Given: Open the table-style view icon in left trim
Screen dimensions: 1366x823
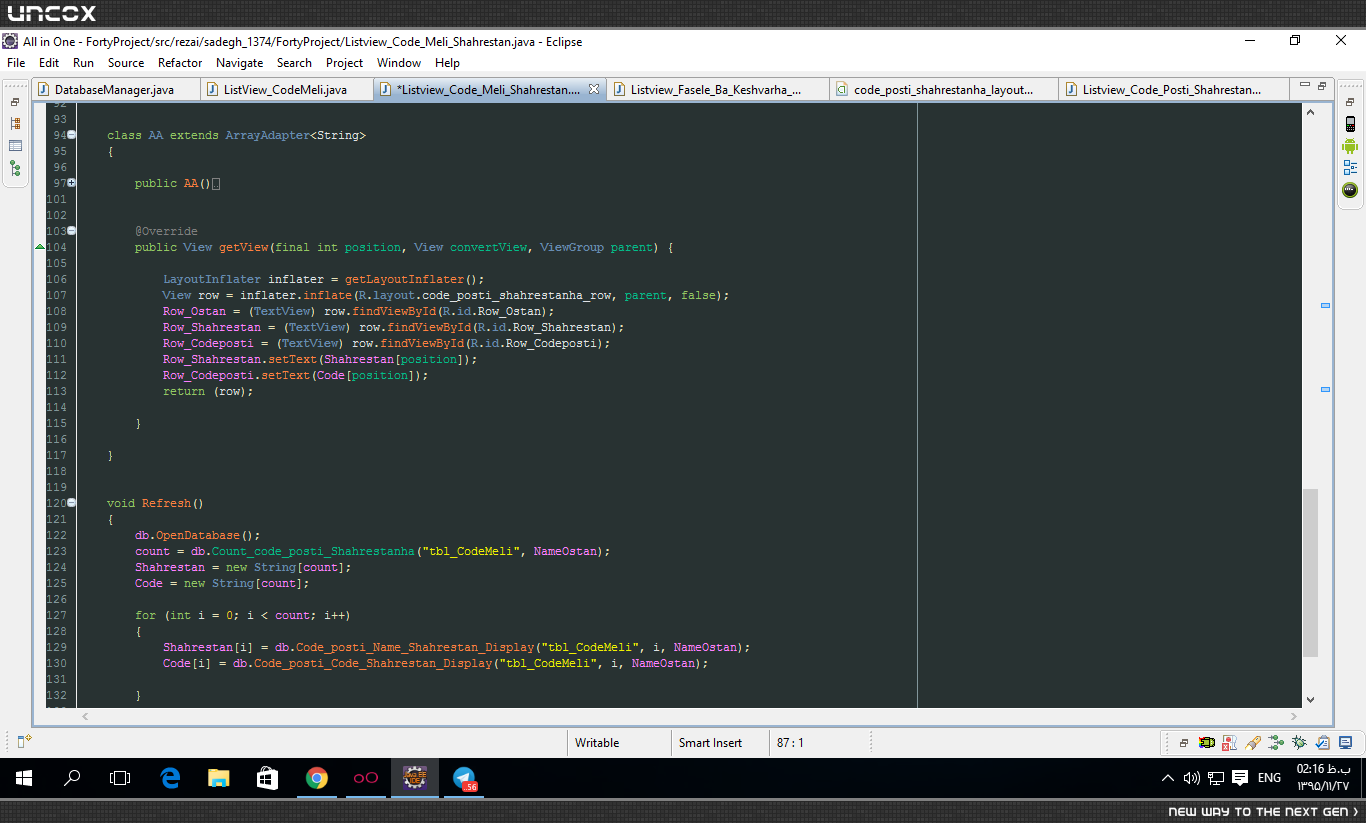Looking at the screenshot, I should coord(15,146).
